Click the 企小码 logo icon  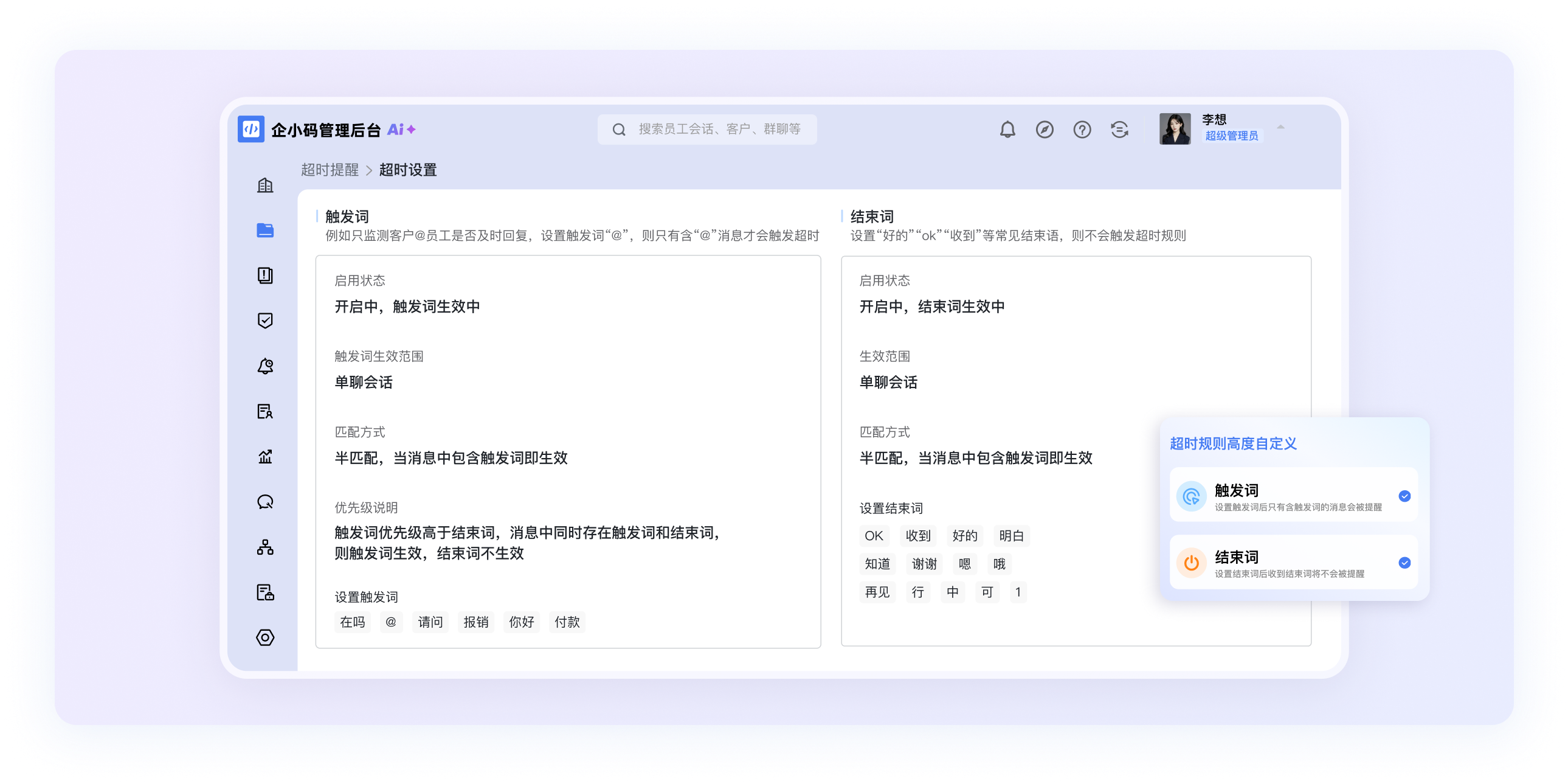[250, 129]
